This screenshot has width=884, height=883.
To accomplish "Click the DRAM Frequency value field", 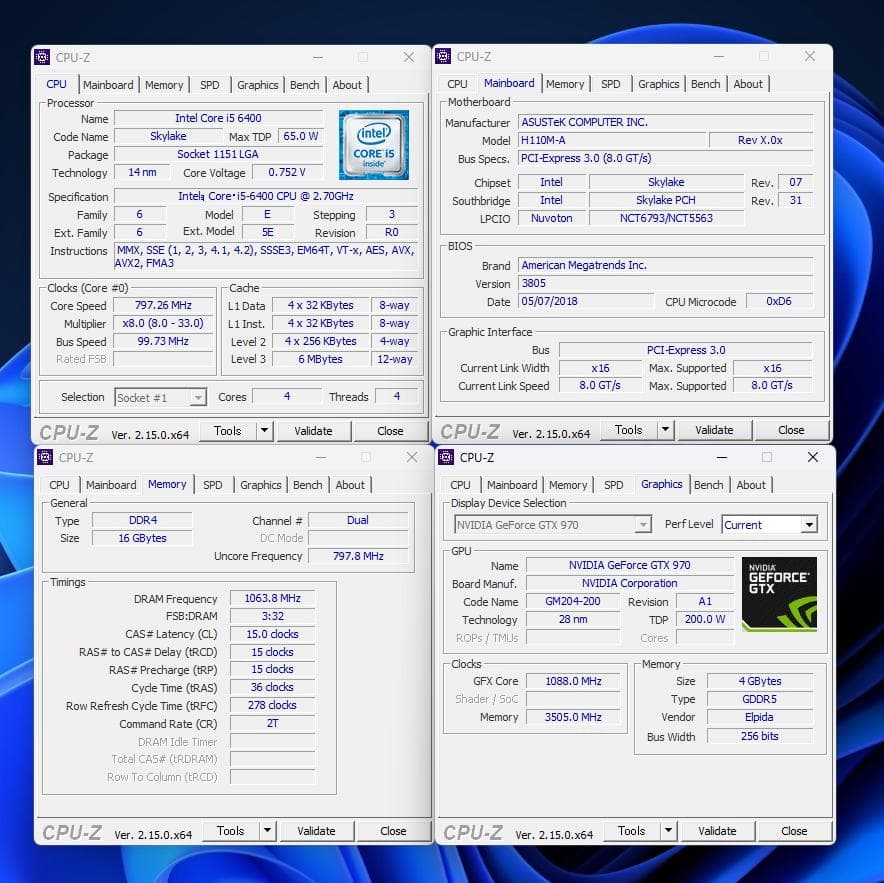I will pos(271,598).
